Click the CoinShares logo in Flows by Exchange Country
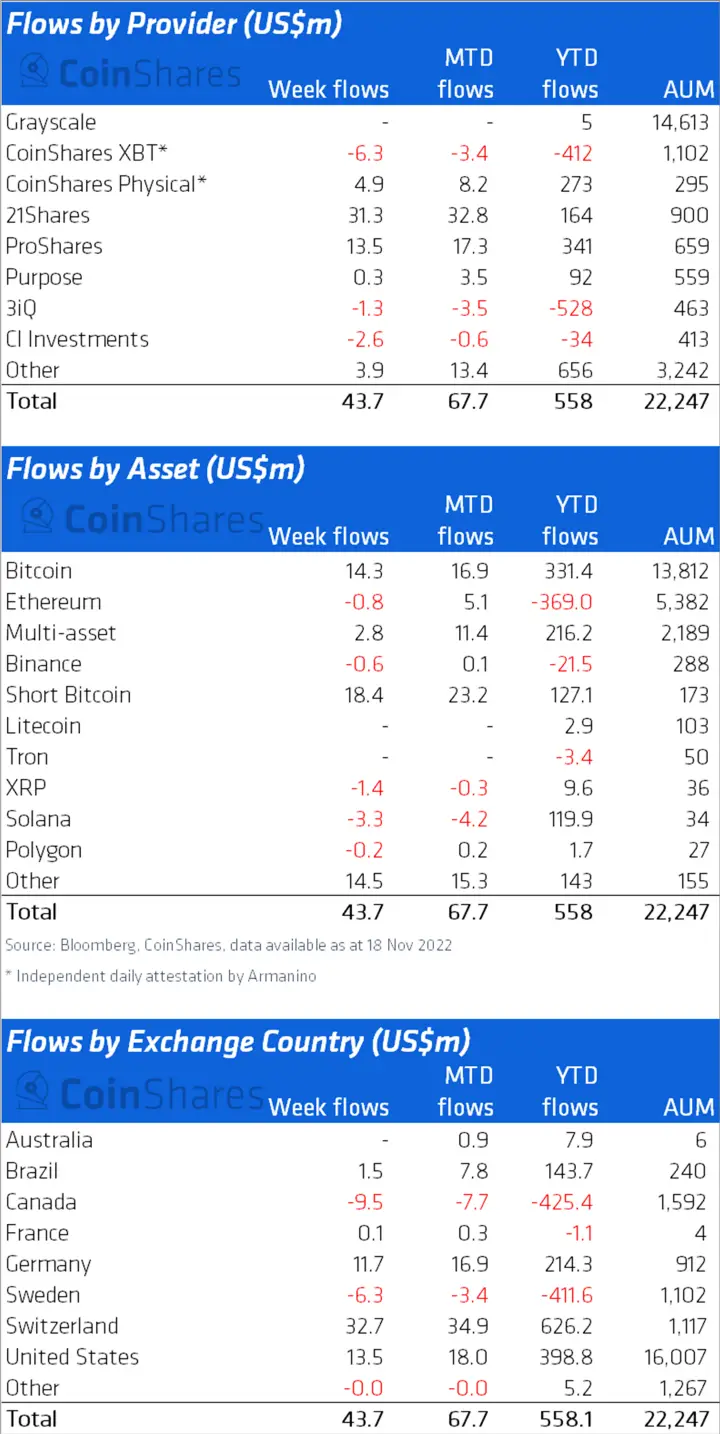 tap(142, 1093)
